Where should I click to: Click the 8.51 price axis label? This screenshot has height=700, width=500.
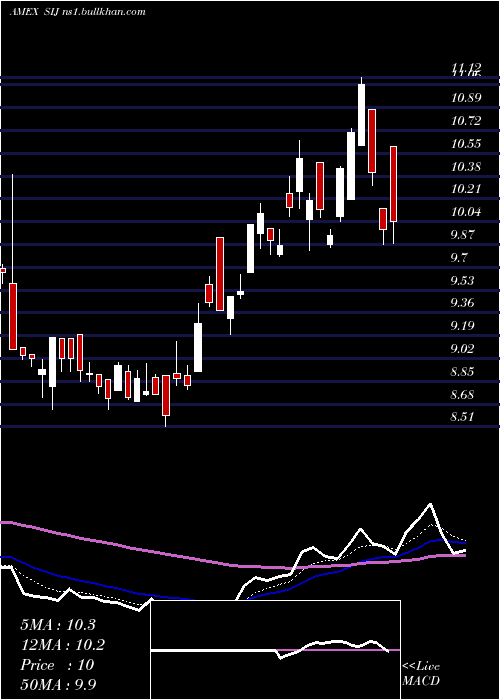click(x=462, y=417)
